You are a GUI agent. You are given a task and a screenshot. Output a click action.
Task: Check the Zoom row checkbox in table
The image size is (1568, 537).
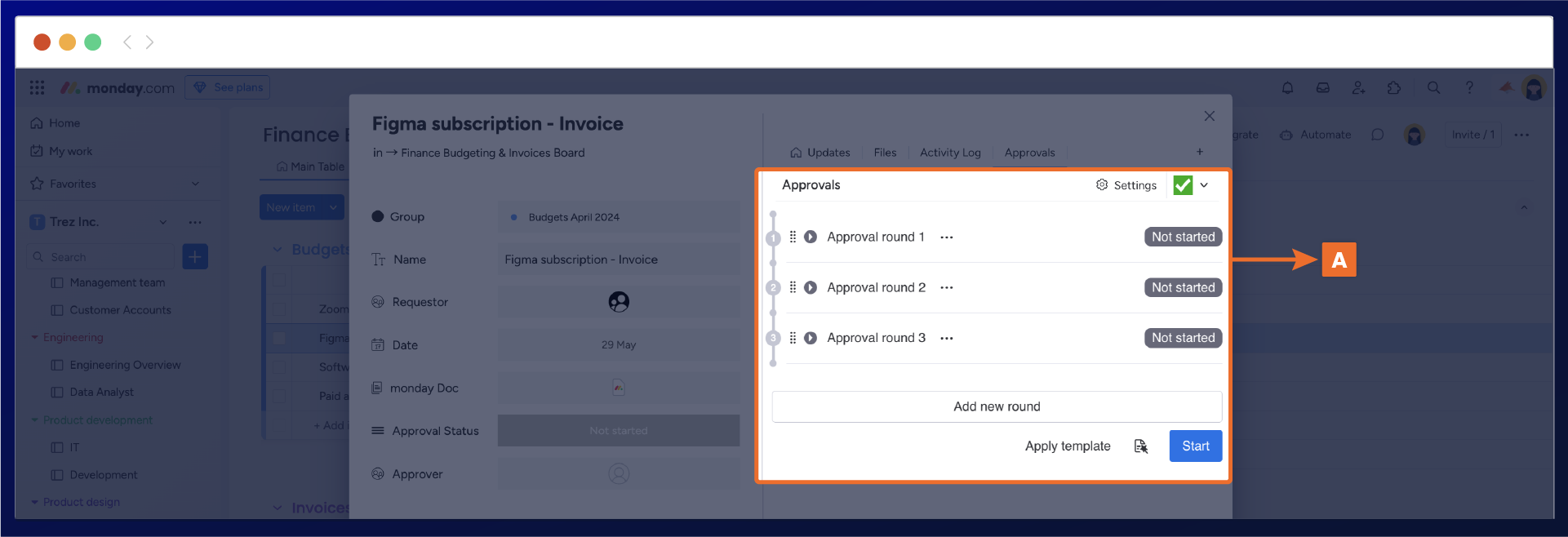point(279,309)
